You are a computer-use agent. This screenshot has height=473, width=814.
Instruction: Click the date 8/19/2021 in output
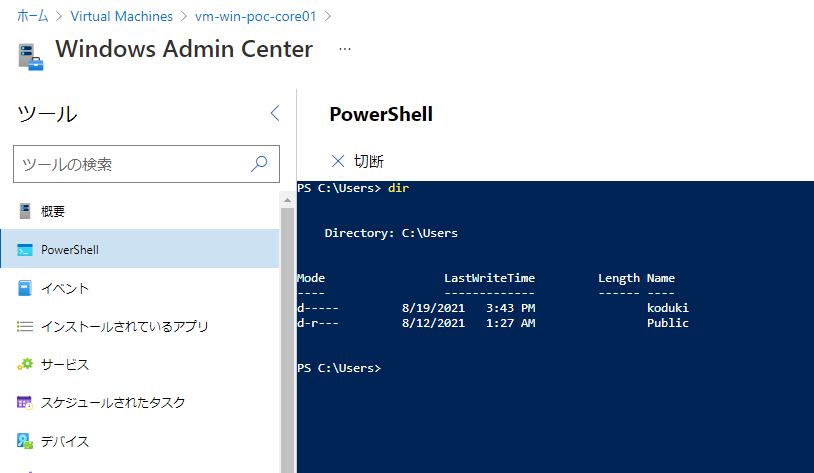[x=433, y=308]
